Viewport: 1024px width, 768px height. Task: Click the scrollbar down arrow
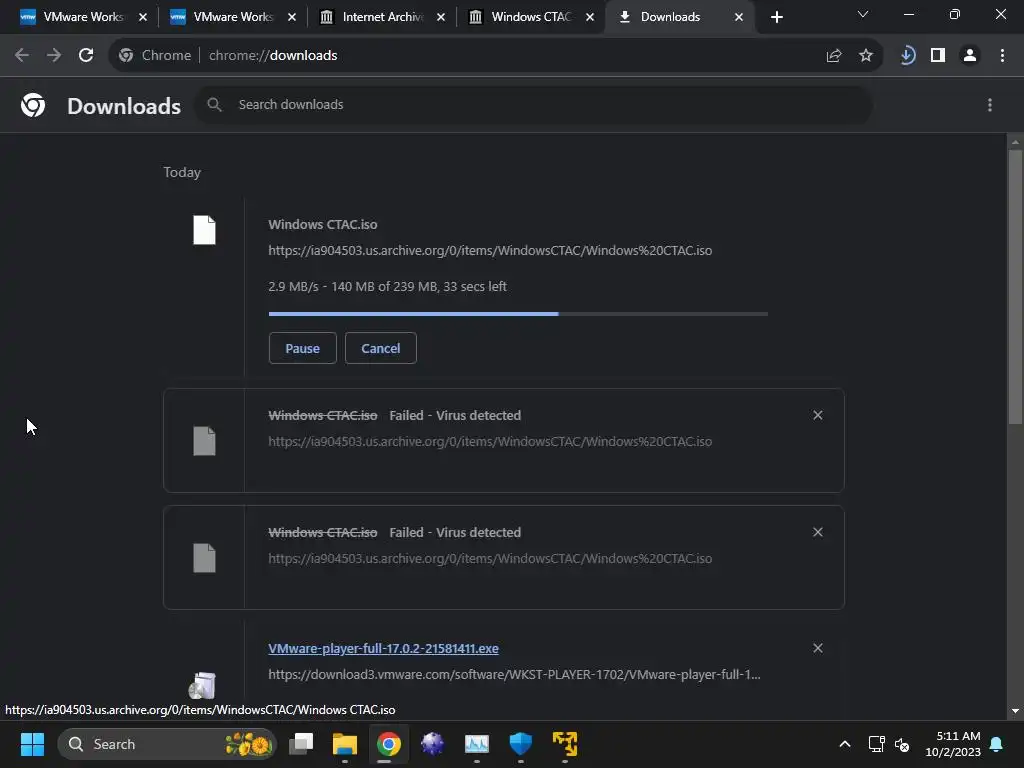(x=1015, y=711)
